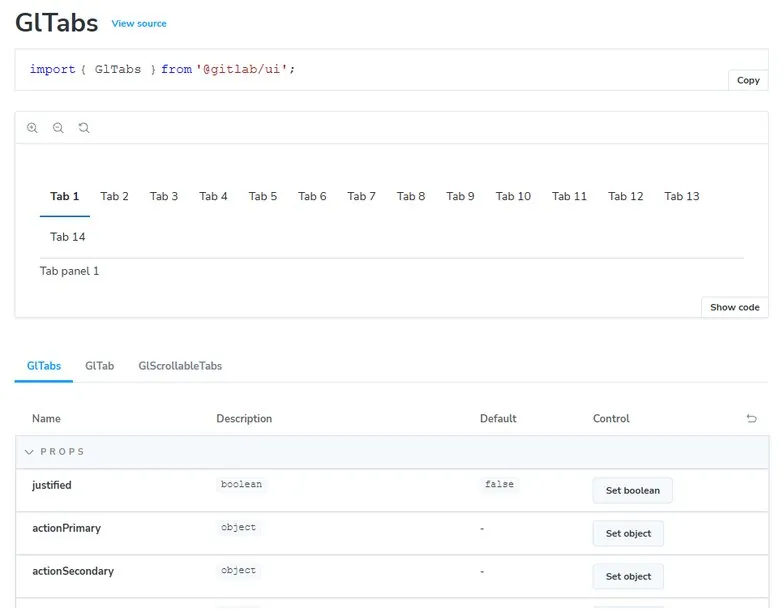
Task: Click the zoom in magnifier icon
Action: pyautogui.click(x=32, y=128)
